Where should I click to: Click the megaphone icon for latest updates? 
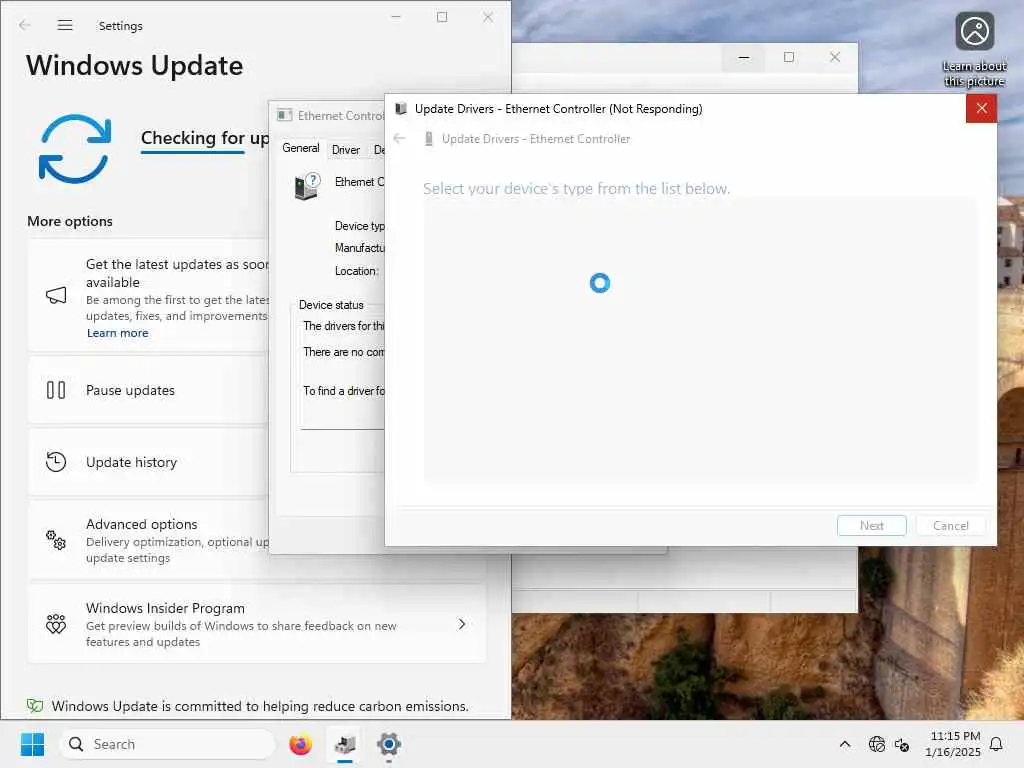(x=56, y=295)
